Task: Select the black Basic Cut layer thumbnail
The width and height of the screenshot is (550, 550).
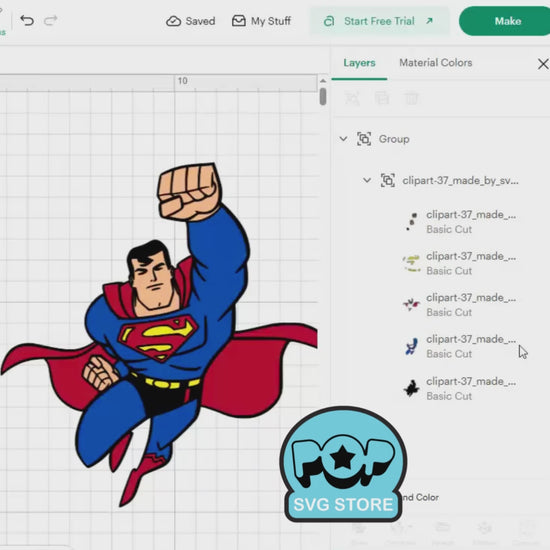Action: coord(411,388)
